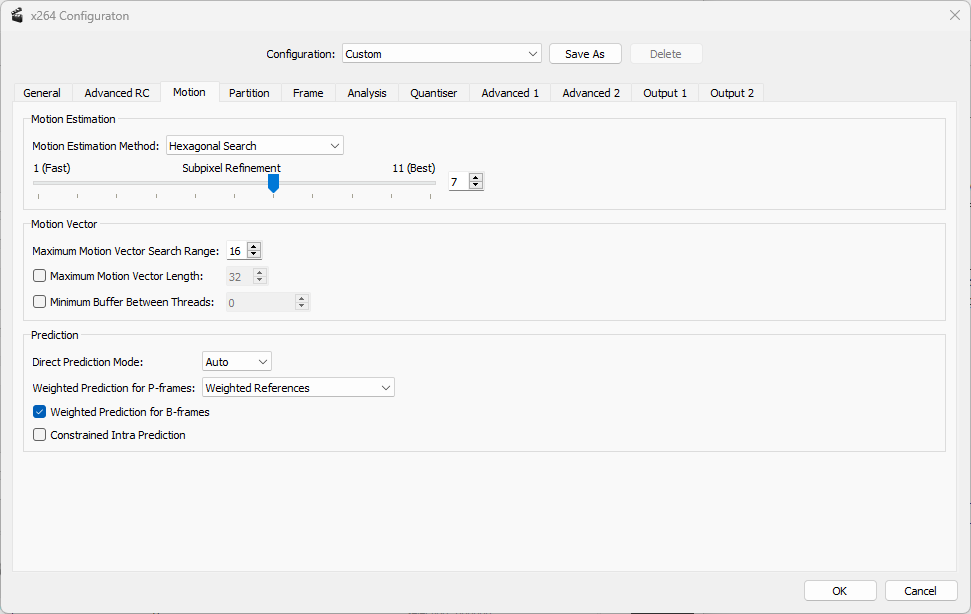The width and height of the screenshot is (971, 614).
Task: Close the x264 Configuration dialog
Action: [954, 15]
